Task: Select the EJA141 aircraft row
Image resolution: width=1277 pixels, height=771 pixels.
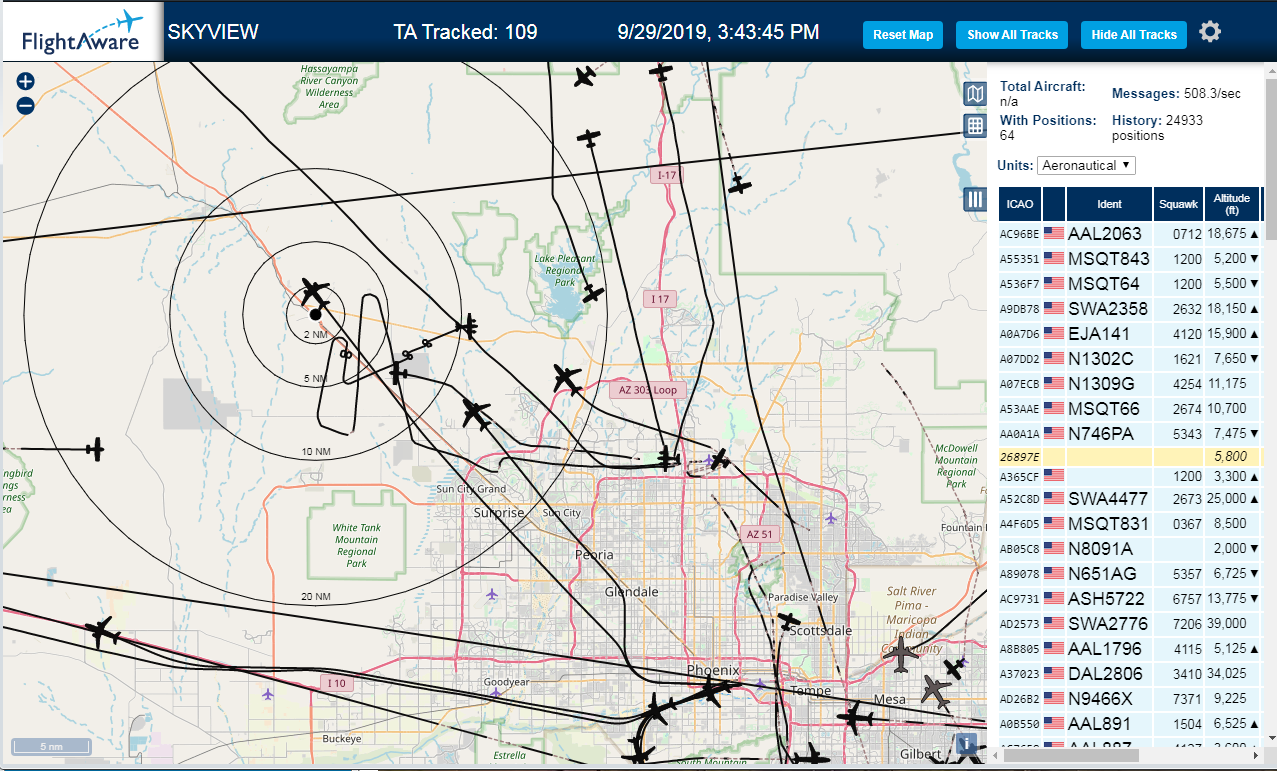Action: click(1130, 334)
